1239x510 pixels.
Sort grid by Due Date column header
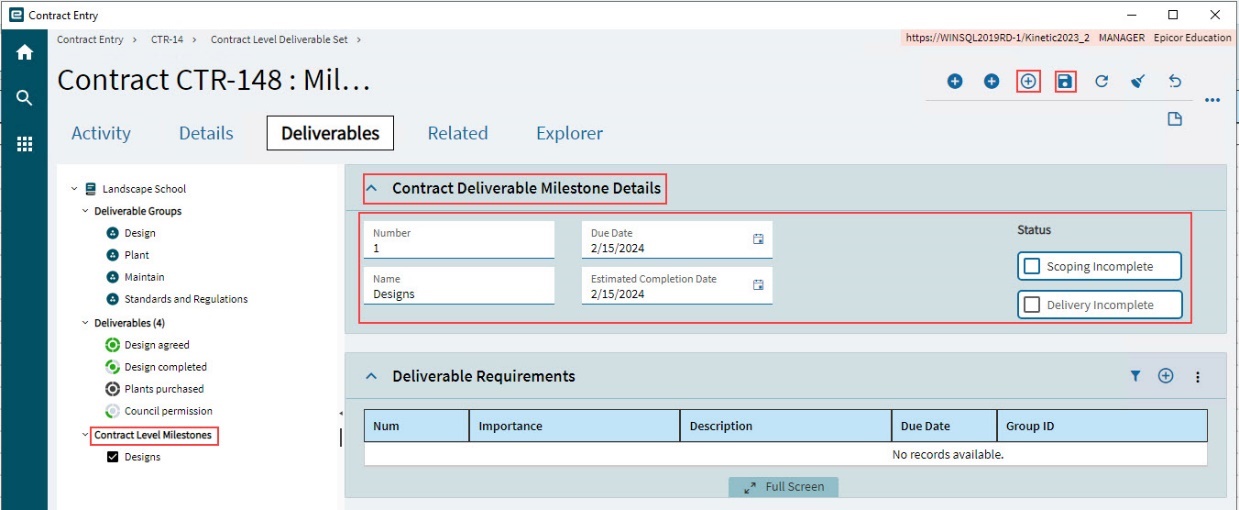point(944,426)
